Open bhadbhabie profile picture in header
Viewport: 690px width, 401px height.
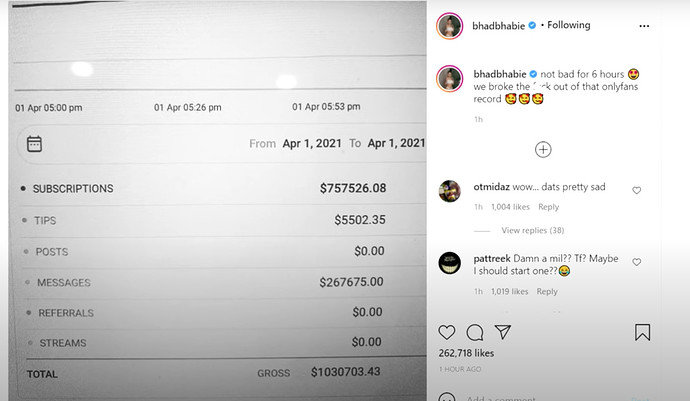(450, 26)
